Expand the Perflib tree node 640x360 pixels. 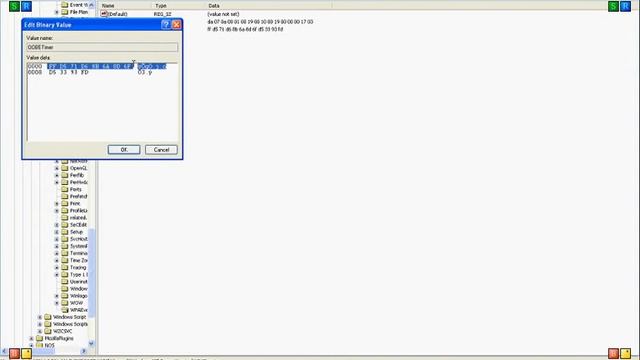tap(57, 175)
